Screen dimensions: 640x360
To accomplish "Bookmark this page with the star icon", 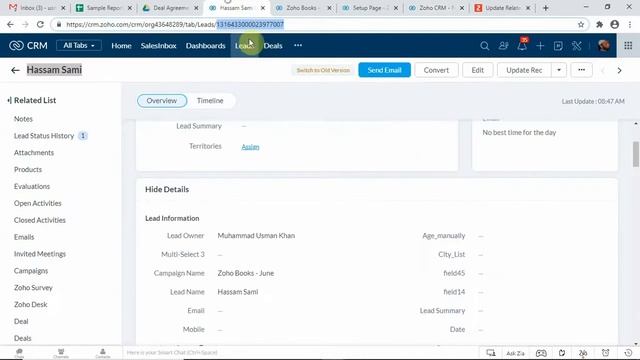I will 581,24.
